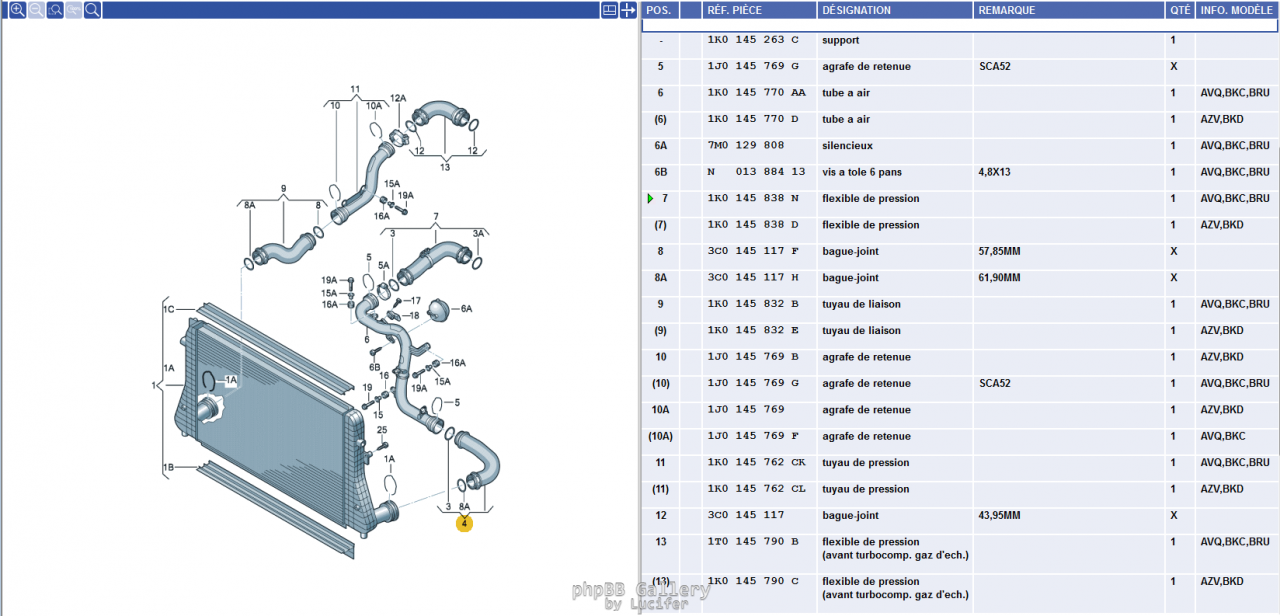1280x616 pixels.
Task: Toggle the panel layout icon
Action: [x=609, y=10]
